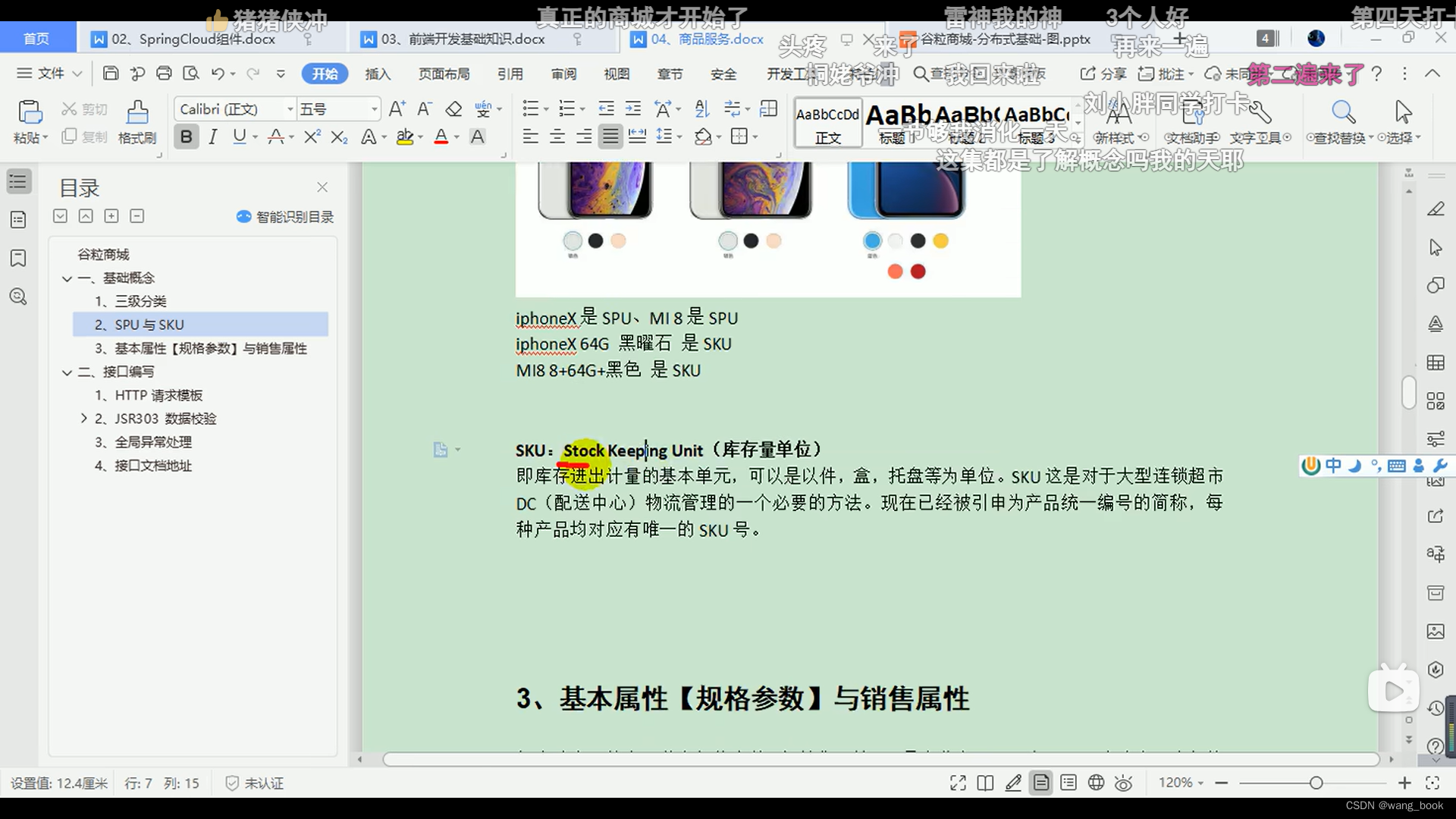Open the borders dropdown arrow
The image size is (1456, 819).
[x=755, y=136]
